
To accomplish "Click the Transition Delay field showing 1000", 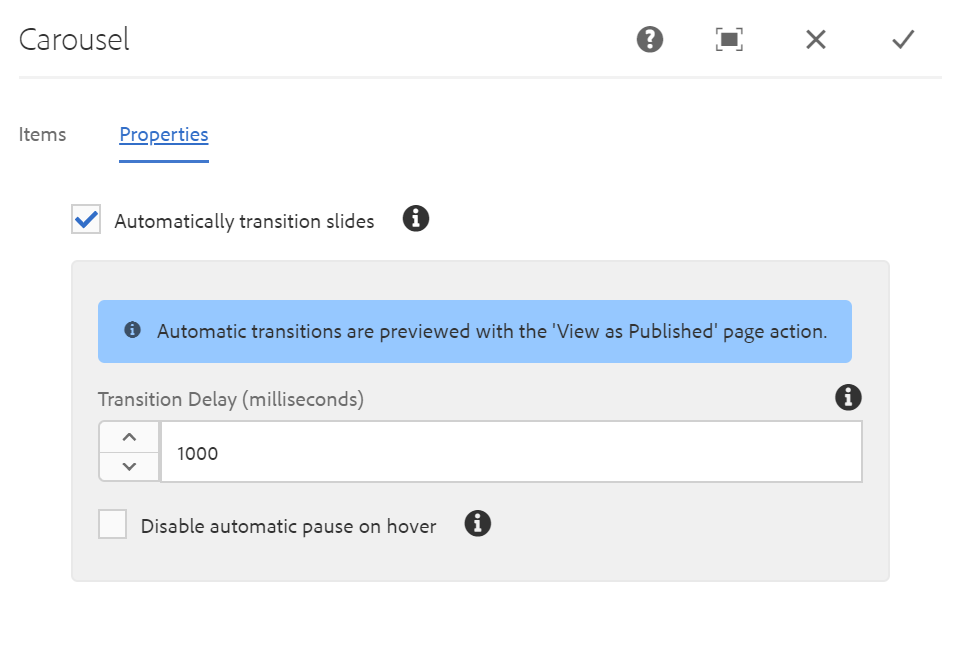I will coord(510,452).
